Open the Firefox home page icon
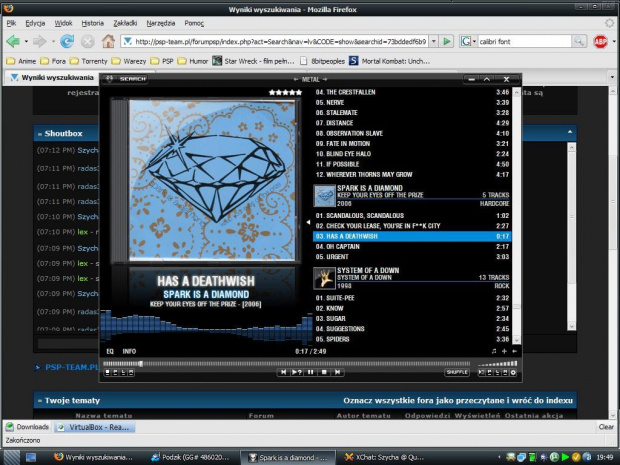Image resolution: width=620 pixels, height=465 pixels. click(108, 41)
